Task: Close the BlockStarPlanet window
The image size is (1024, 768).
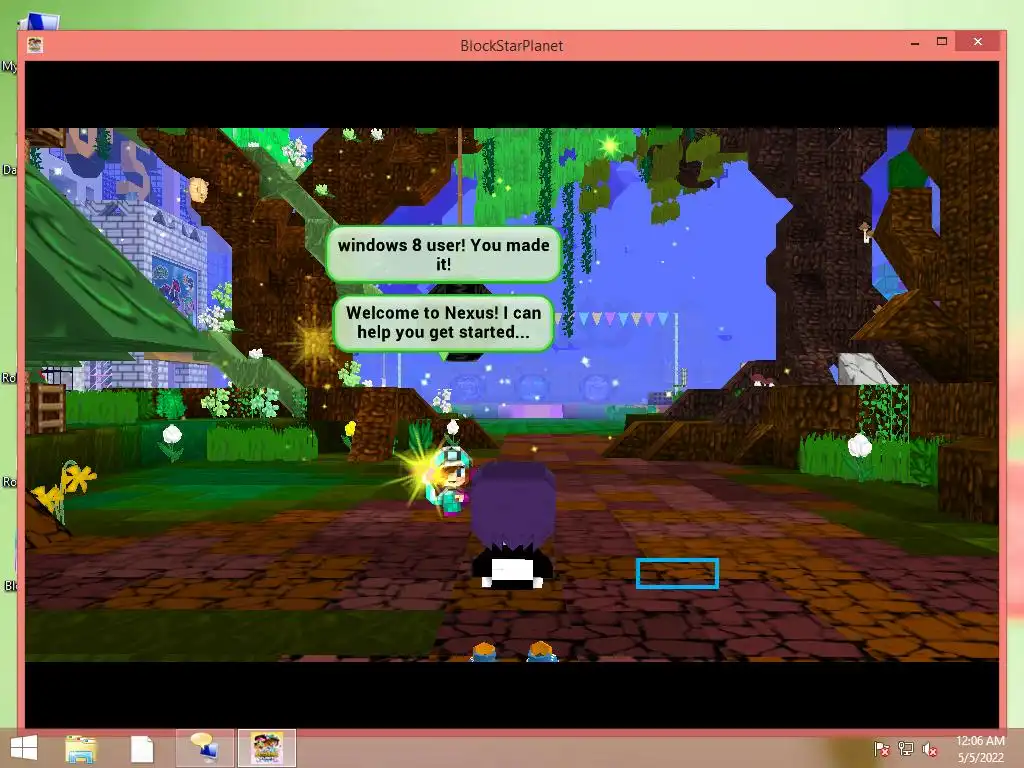Action: coord(978,42)
